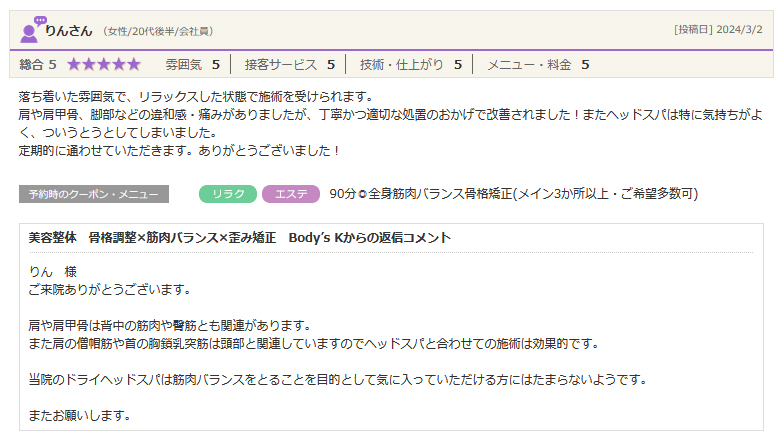Click the 投稿日 2024/3/2 date
Screen dimensions: 781x438
(718, 30)
